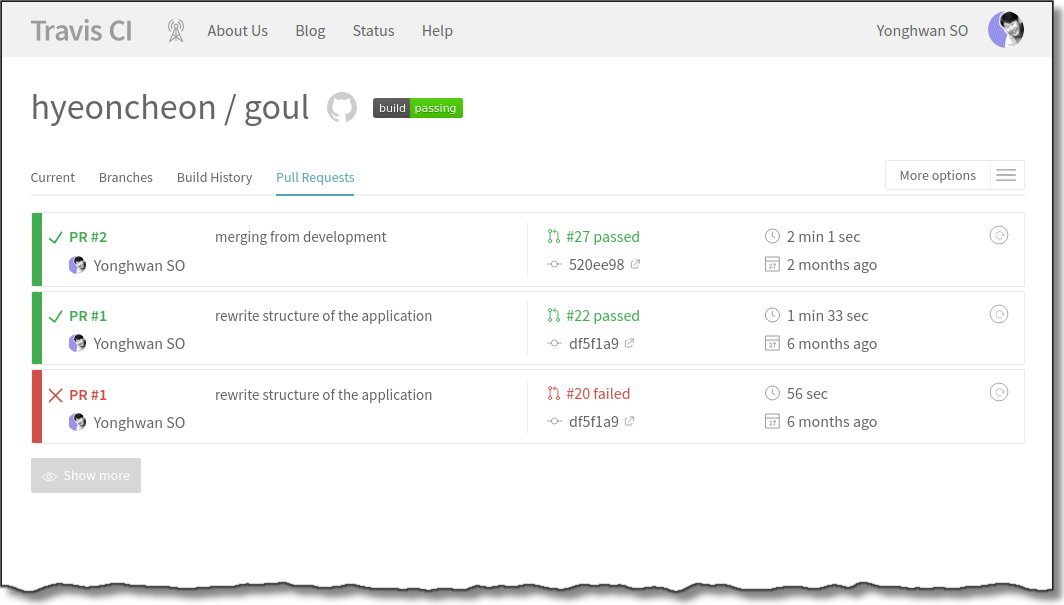Screen dimensions: 1064x605
Task: Click the Travis CI logo text
Action: (x=81, y=31)
